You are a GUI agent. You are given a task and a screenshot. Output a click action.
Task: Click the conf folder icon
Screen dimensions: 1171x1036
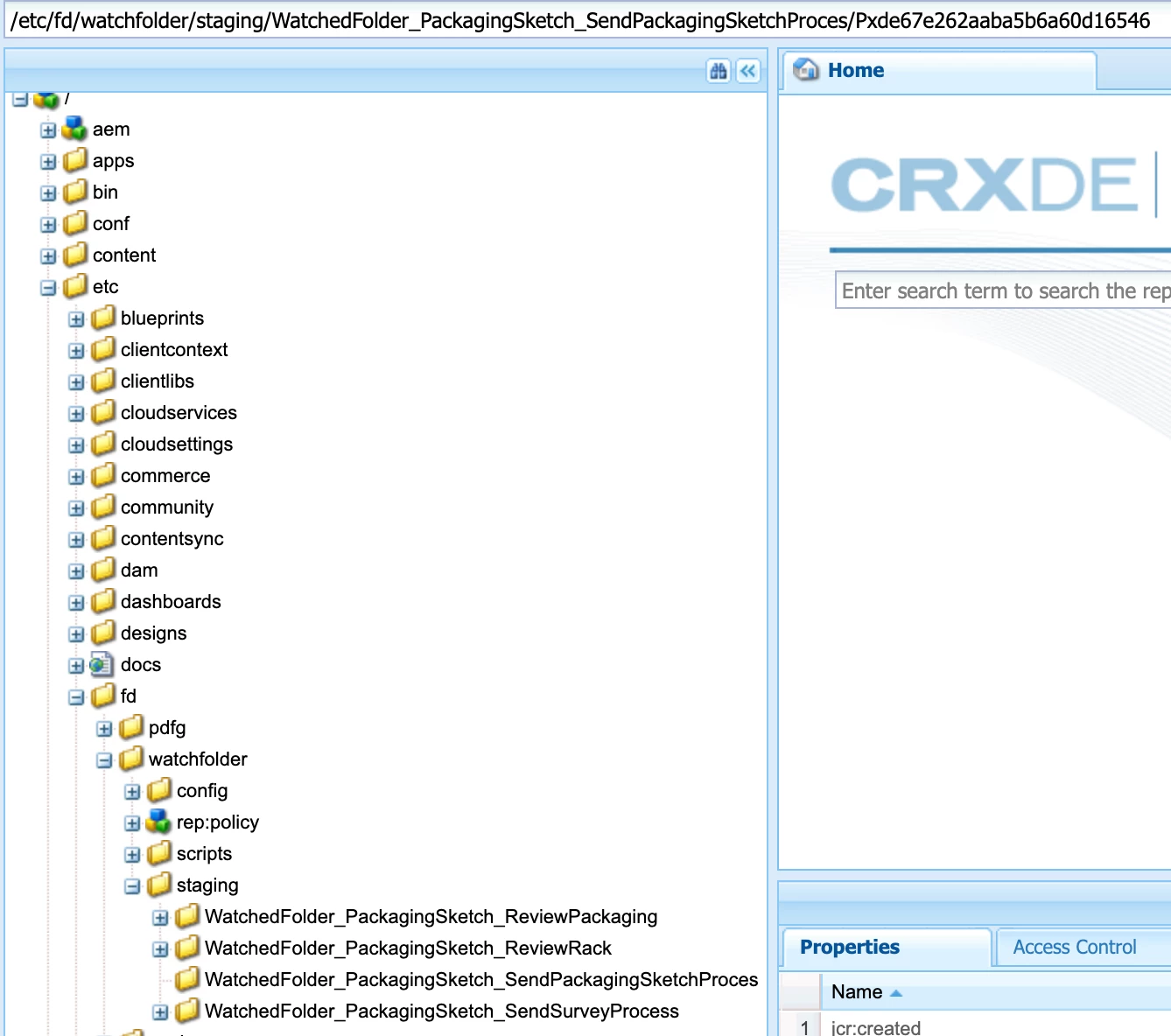(75, 223)
